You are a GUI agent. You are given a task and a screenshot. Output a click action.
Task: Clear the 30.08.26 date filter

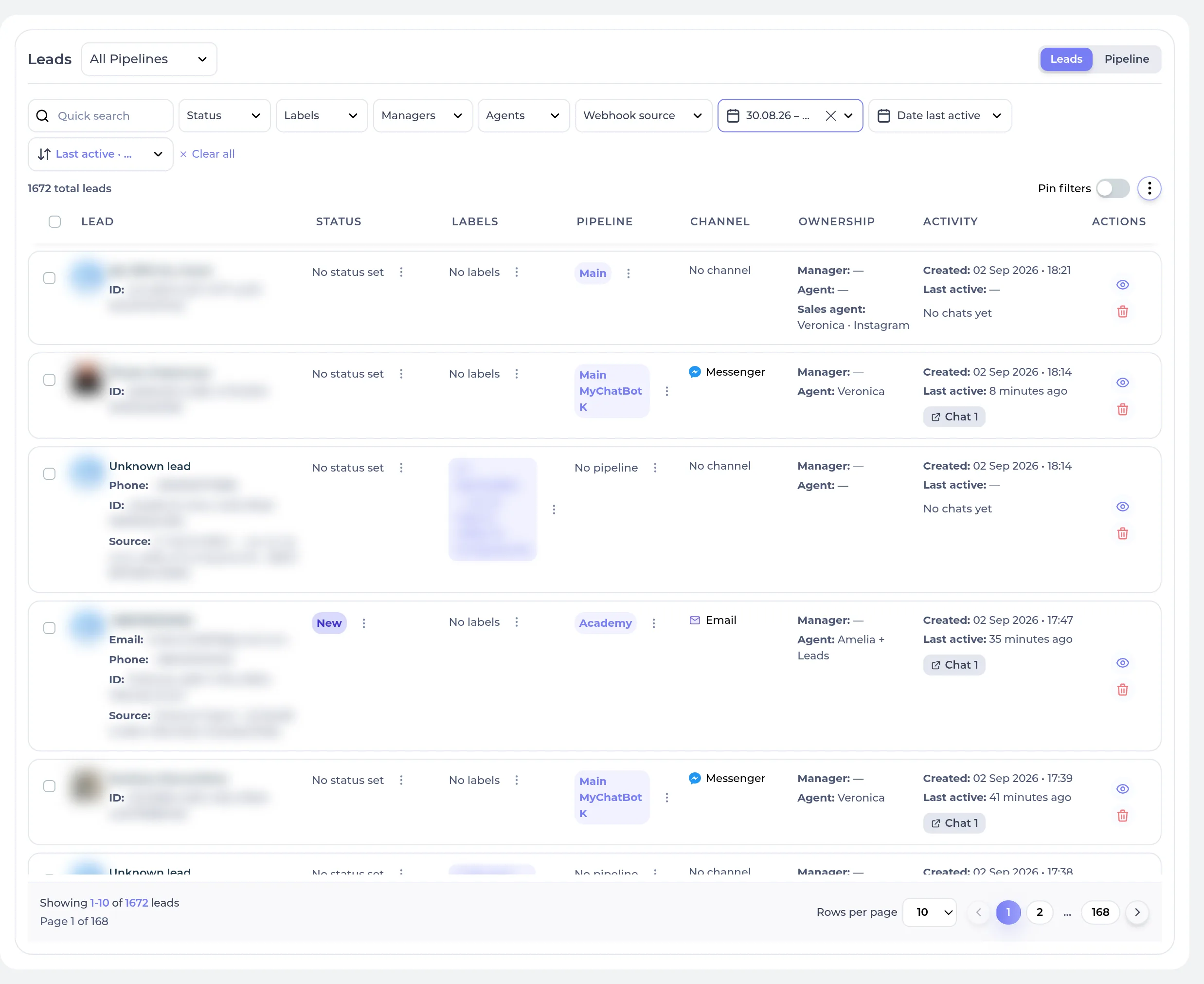click(x=830, y=116)
